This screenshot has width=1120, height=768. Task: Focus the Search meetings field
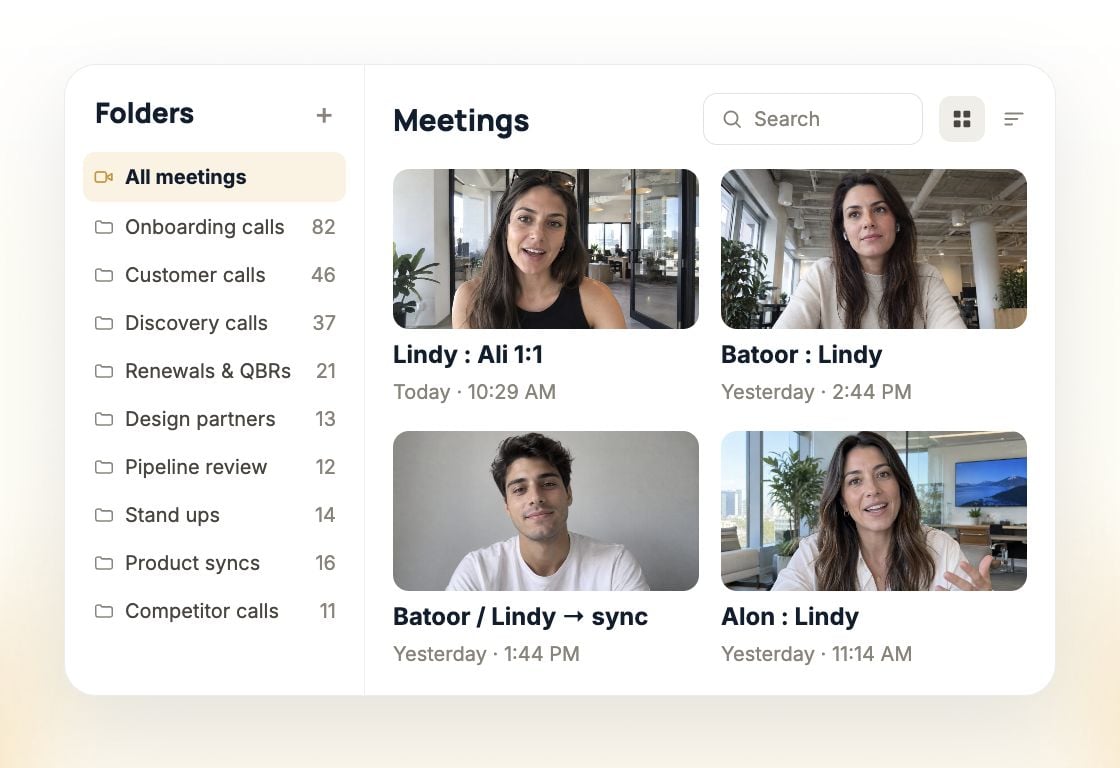813,119
